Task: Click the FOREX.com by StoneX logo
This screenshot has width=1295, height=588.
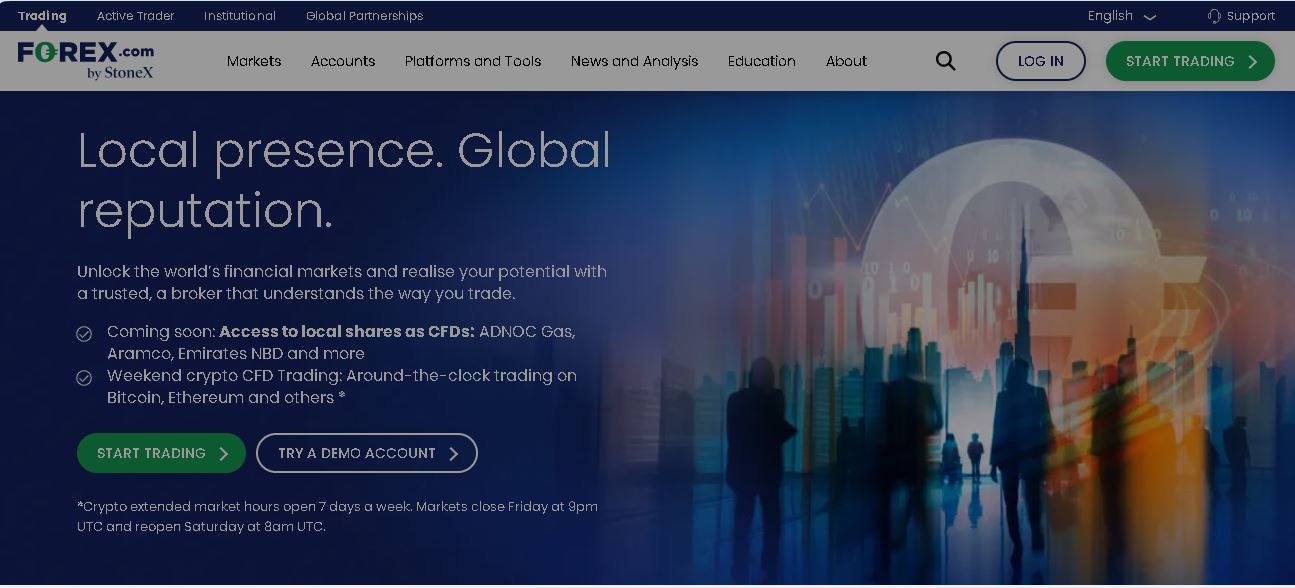Action: pyautogui.click(x=86, y=61)
